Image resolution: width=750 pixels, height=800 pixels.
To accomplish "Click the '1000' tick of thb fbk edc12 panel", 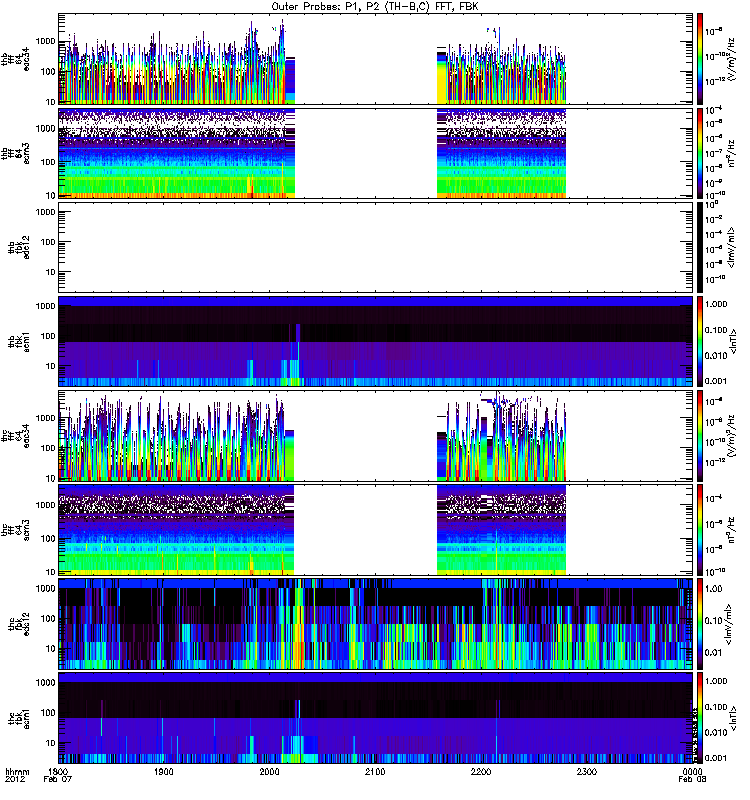I will 45,212.
